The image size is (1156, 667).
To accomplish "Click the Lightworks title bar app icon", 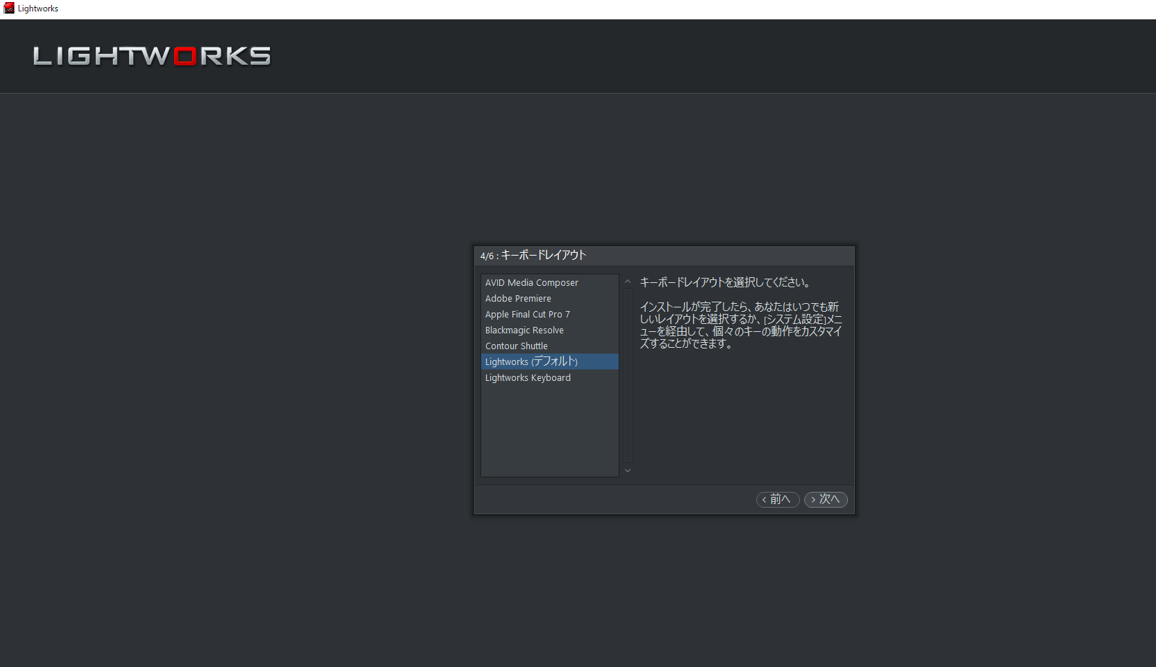I will coord(9,8).
